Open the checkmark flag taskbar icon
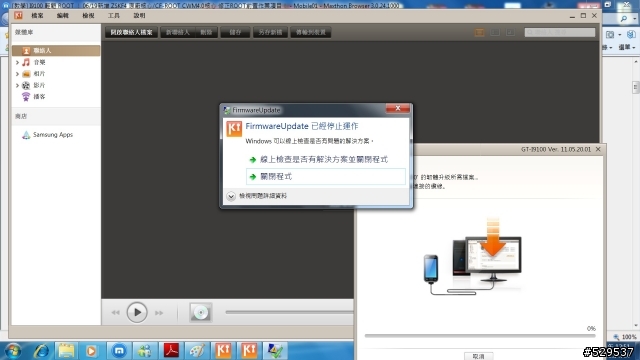This screenshot has width=640, height=360. coord(276,351)
